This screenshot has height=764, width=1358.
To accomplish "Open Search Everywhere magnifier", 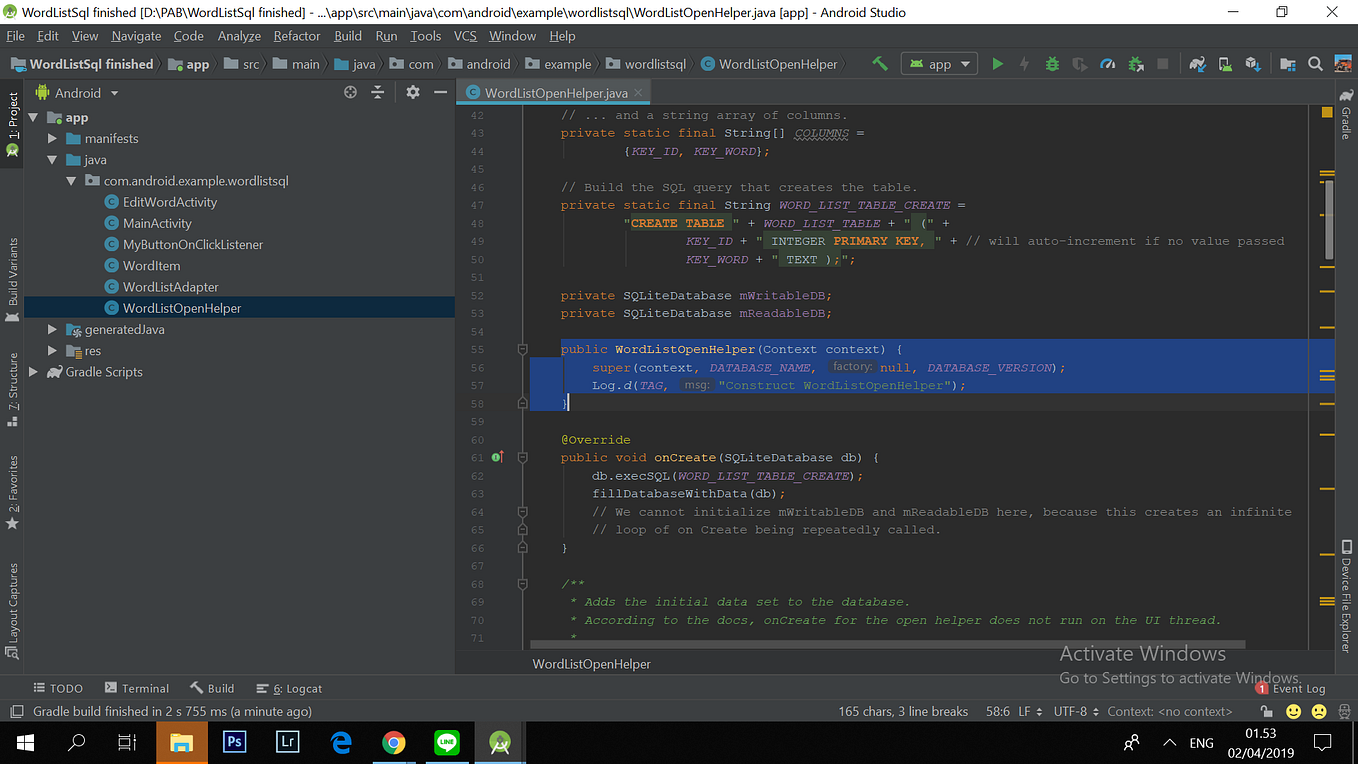I will [1315, 63].
